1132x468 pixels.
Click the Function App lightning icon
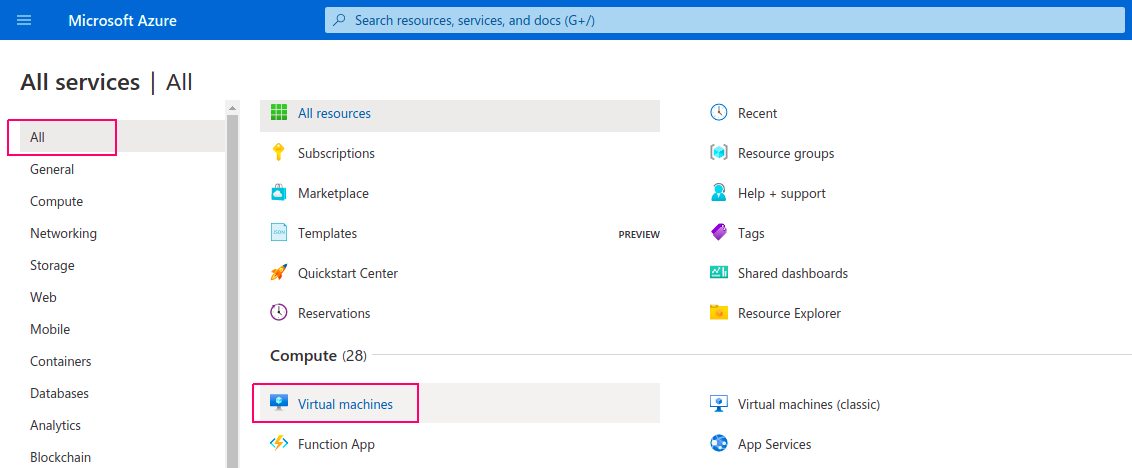click(279, 443)
